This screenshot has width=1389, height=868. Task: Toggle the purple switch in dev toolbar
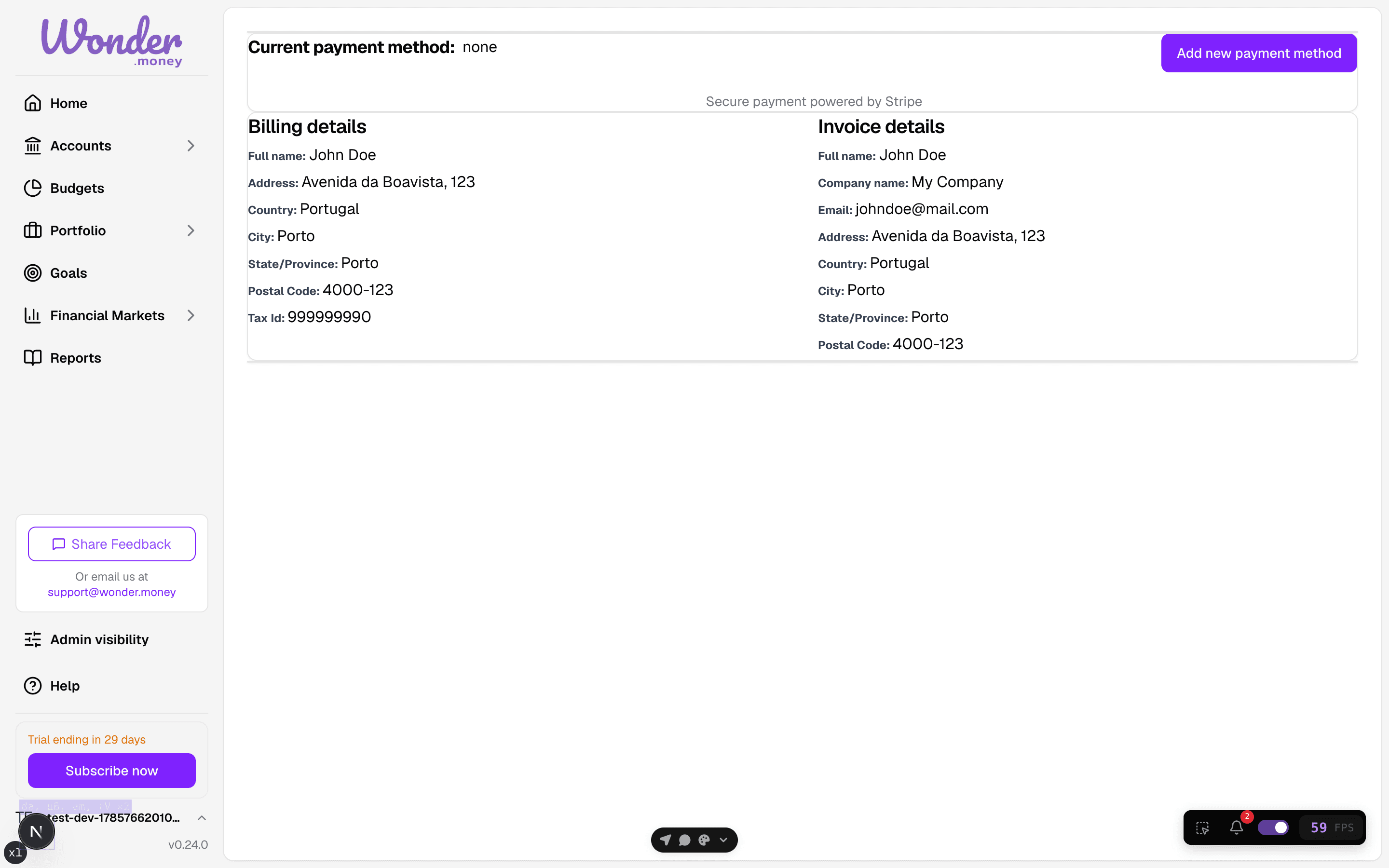1273,827
